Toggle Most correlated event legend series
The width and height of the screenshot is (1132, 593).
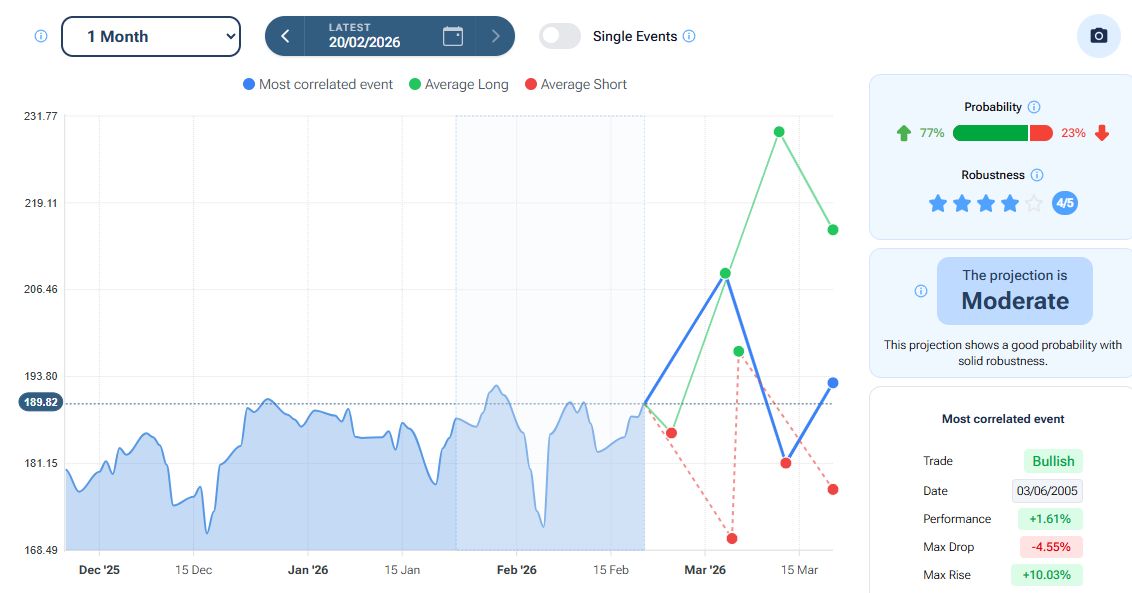317,85
